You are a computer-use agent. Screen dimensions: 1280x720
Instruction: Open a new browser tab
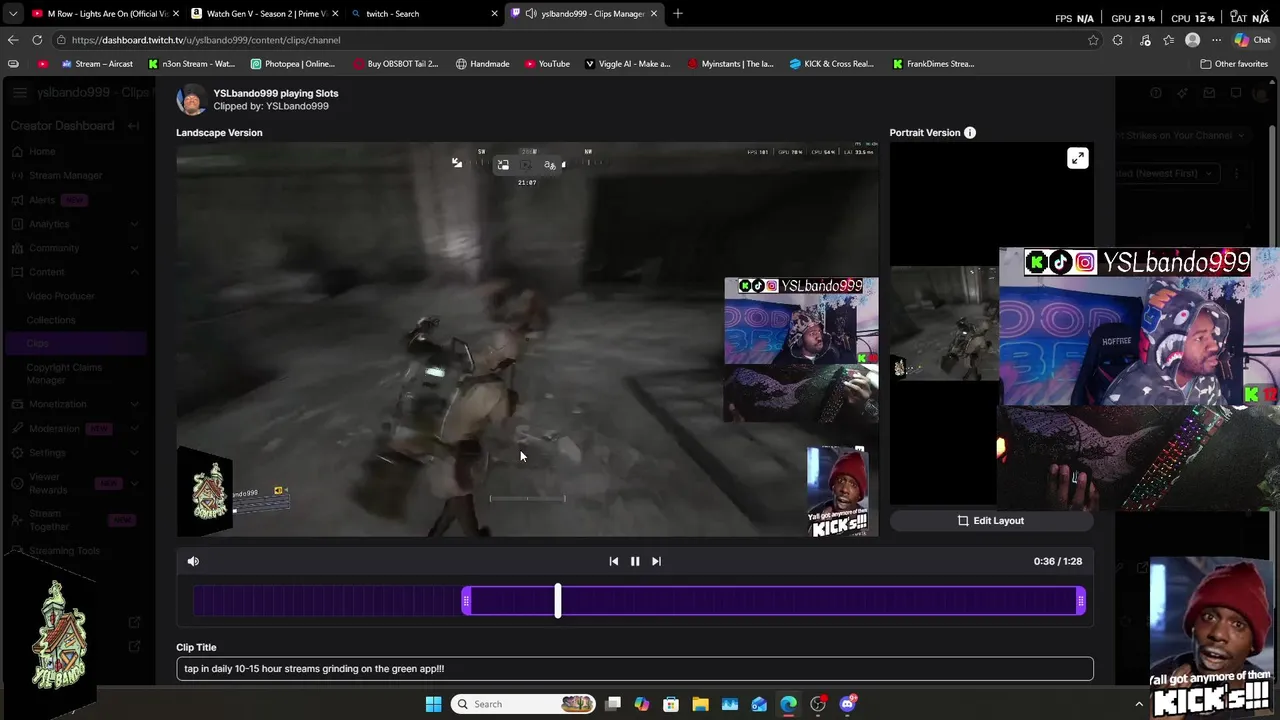tap(678, 13)
